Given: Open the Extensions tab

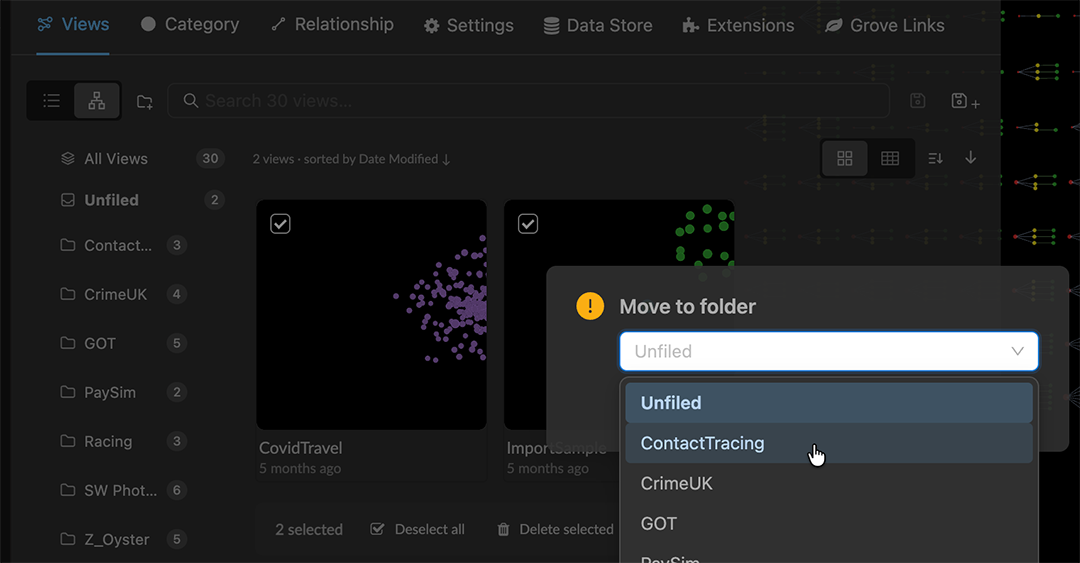Looking at the screenshot, I should pos(738,25).
